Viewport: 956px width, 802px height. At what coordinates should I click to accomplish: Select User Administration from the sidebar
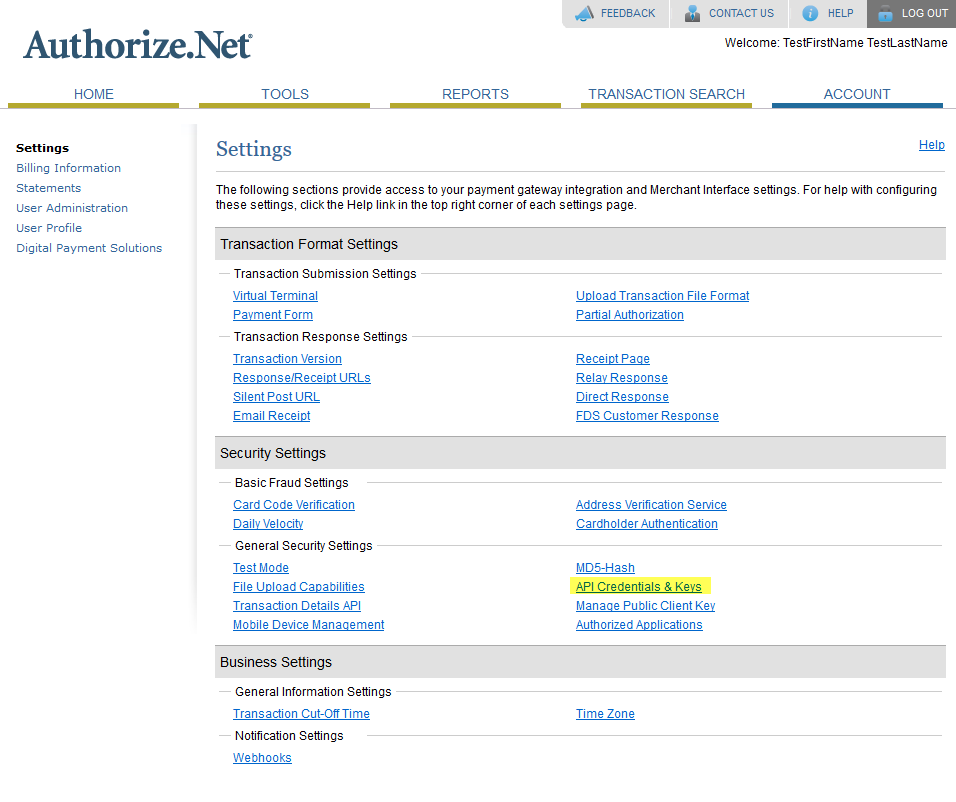[x=72, y=207]
